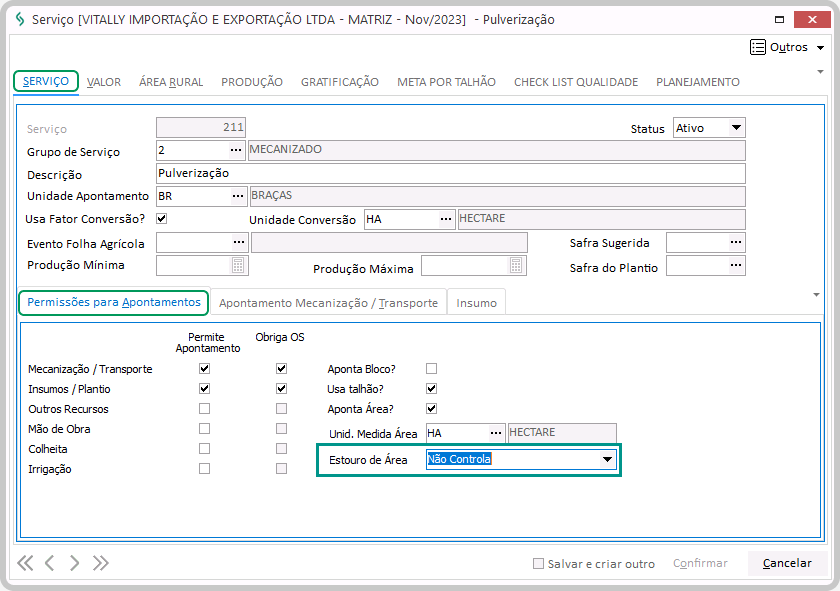Click the app logo in title bar
Viewport: 840px width, 591px height.
click(20, 20)
